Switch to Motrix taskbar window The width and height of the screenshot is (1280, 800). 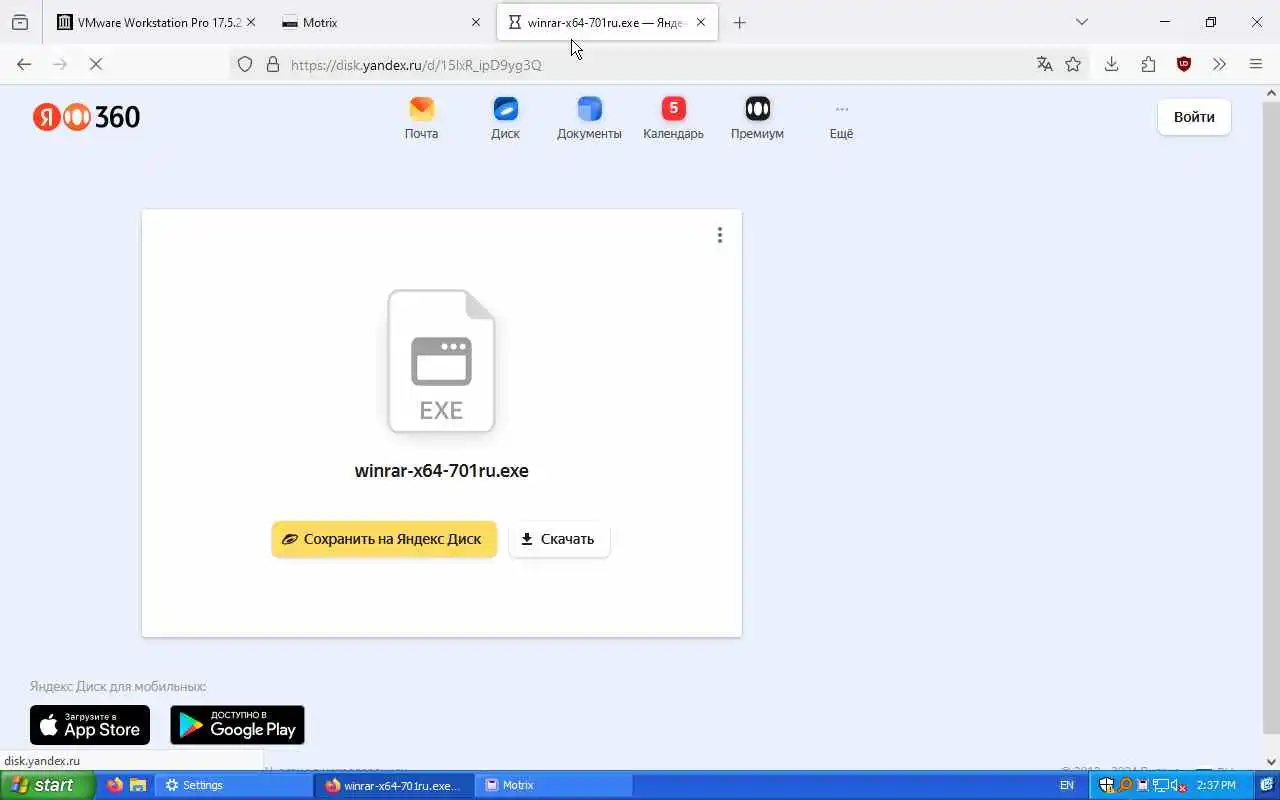554,785
